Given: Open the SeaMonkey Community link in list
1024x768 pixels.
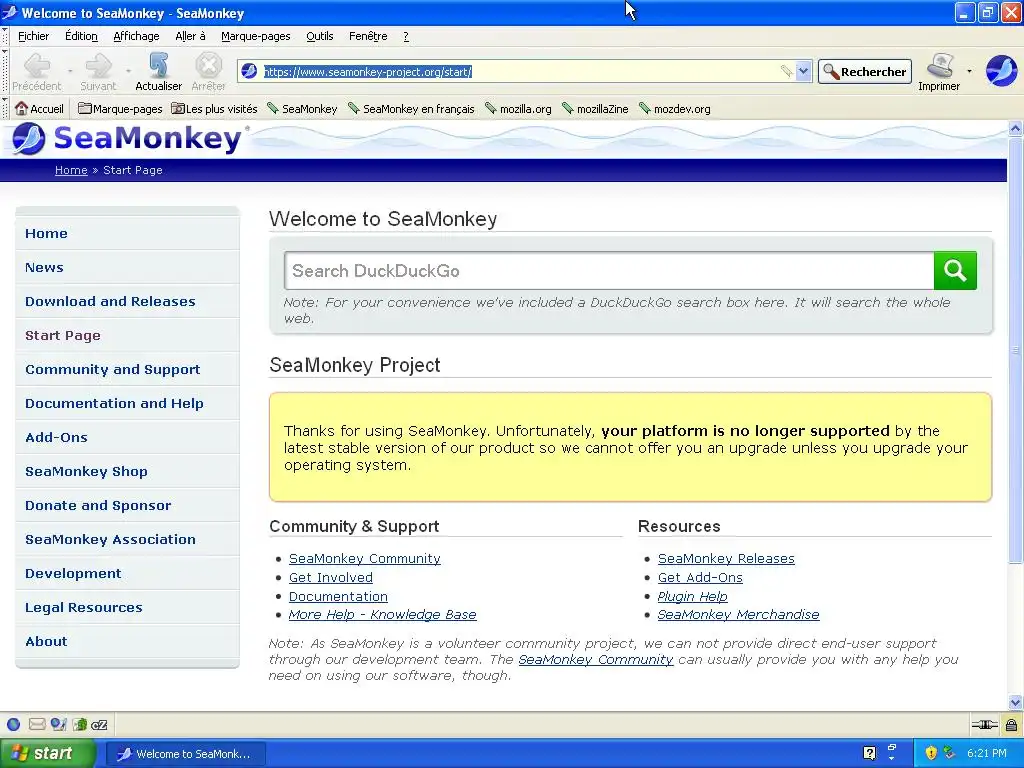Looking at the screenshot, I should tap(364, 558).
